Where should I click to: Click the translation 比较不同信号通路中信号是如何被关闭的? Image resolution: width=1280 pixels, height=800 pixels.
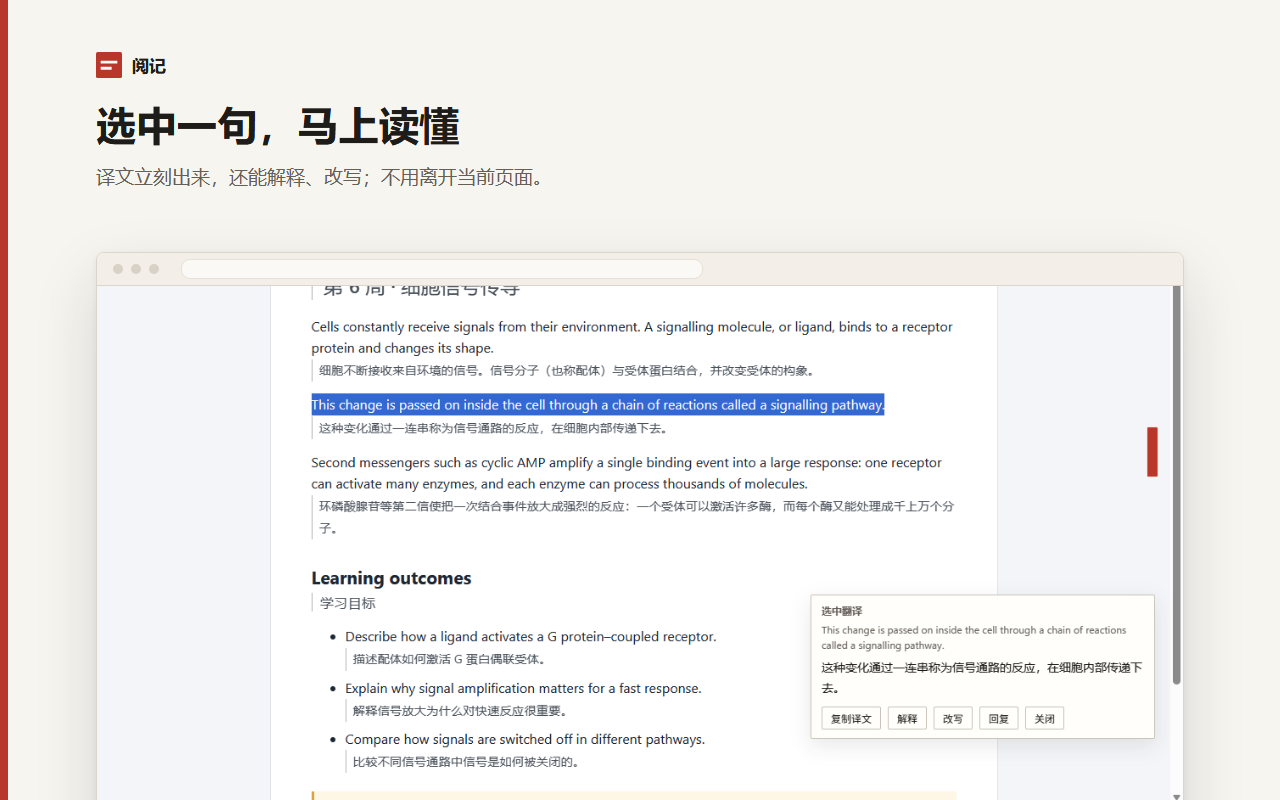(x=468, y=762)
